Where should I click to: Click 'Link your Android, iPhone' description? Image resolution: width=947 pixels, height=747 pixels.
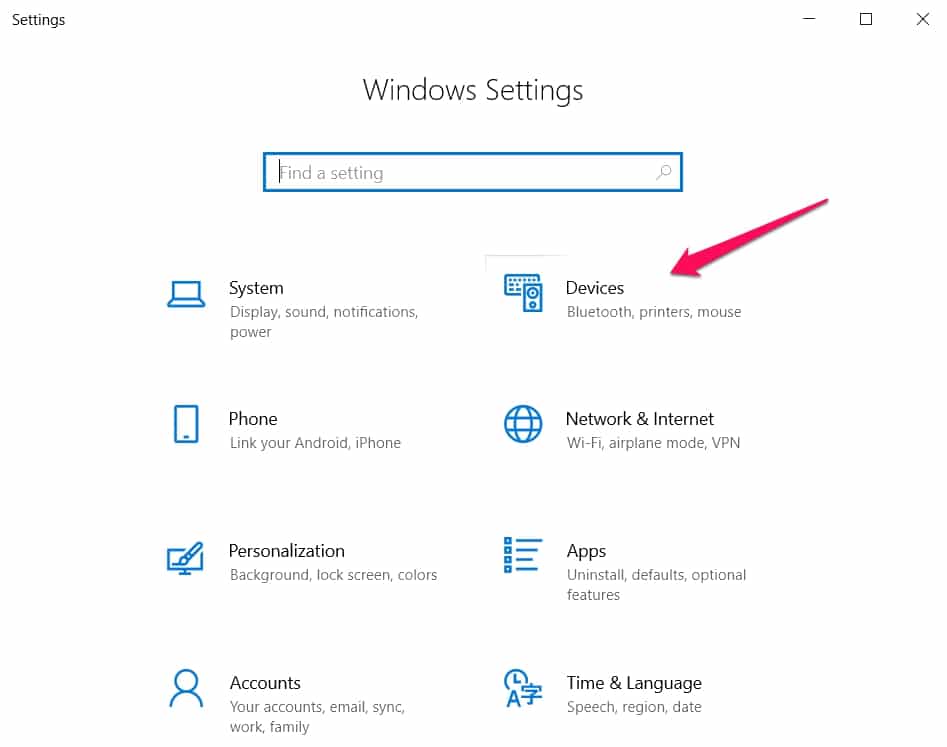(x=315, y=443)
